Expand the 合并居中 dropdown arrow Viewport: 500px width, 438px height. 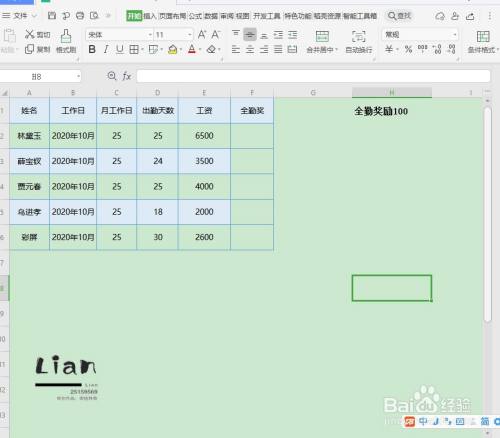[337, 50]
